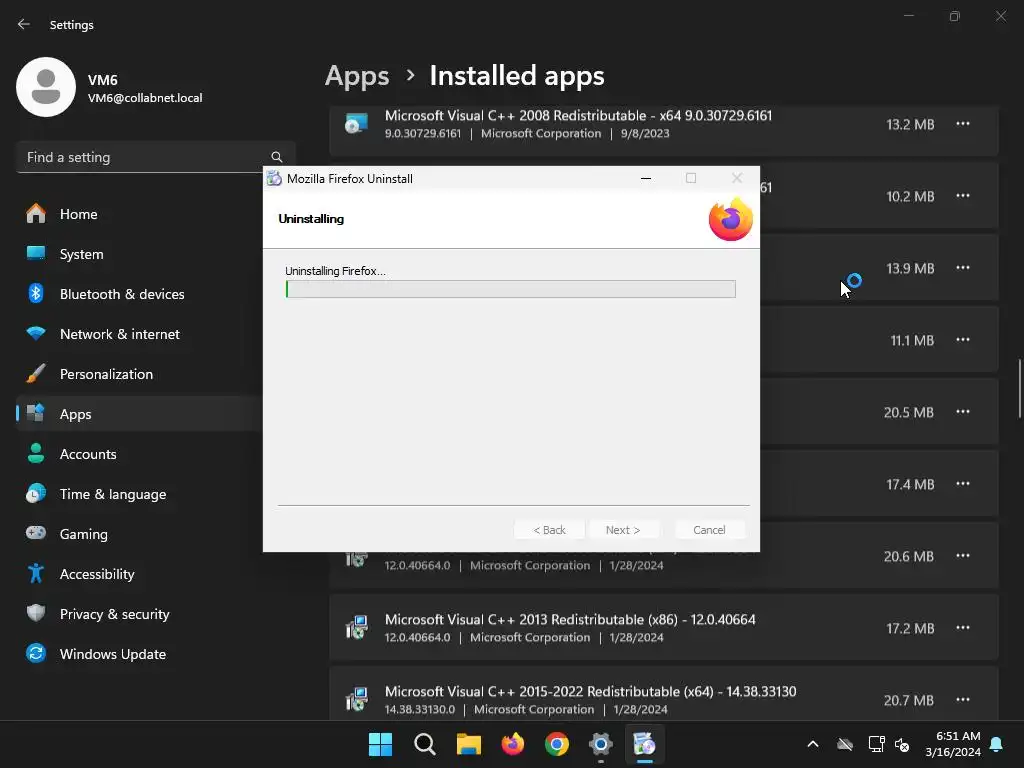The height and width of the screenshot is (768, 1024).
Task: Click the VM6@collabnet.local account text
Action: click(145, 98)
